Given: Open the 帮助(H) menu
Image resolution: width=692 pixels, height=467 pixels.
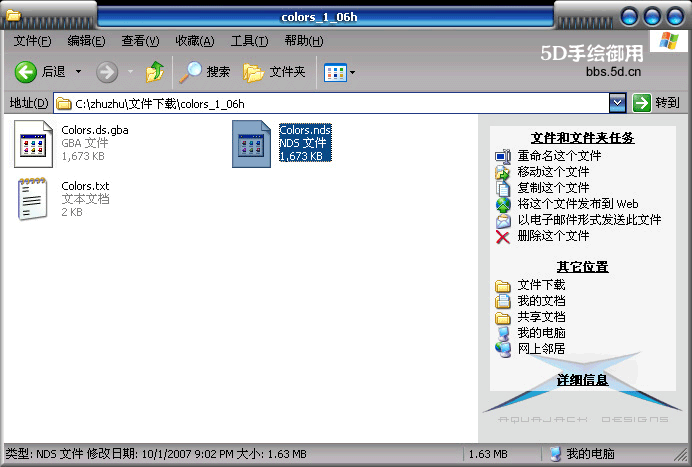Looking at the screenshot, I should coord(304,41).
